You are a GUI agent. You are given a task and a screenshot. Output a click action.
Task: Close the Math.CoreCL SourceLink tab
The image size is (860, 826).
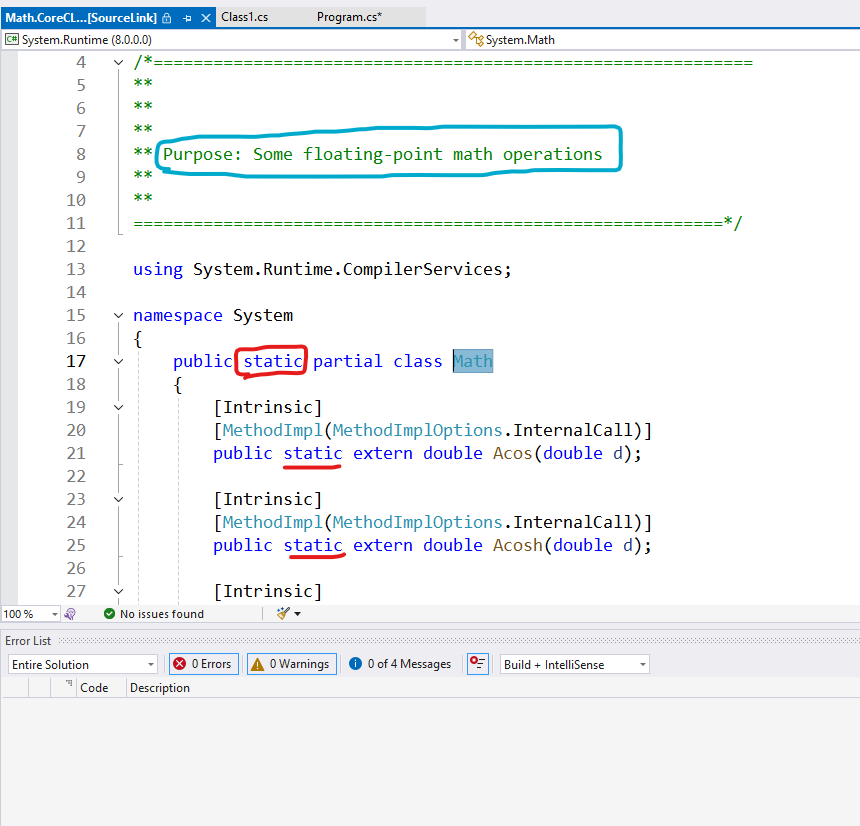tap(206, 18)
